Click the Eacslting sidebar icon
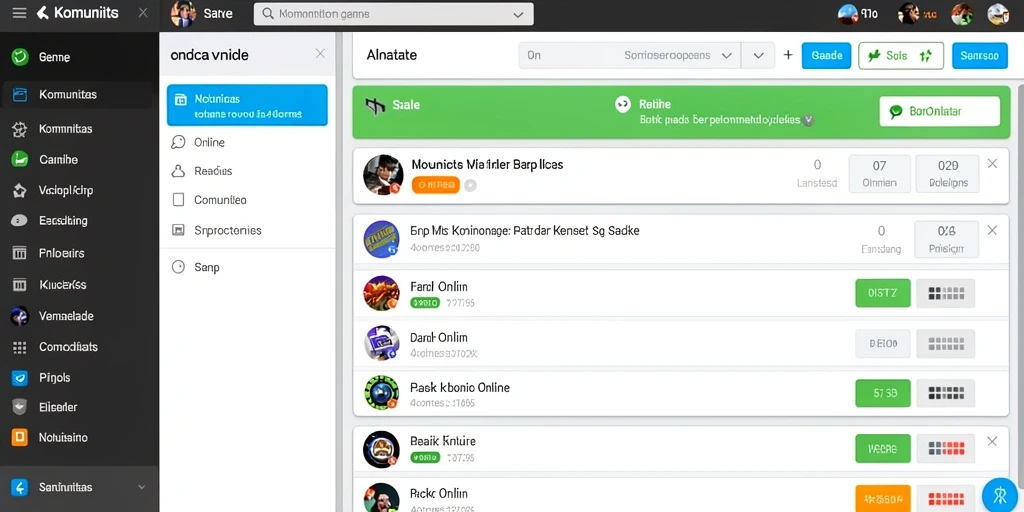This screenshot has height=512, width=1024. pos(20,221)
